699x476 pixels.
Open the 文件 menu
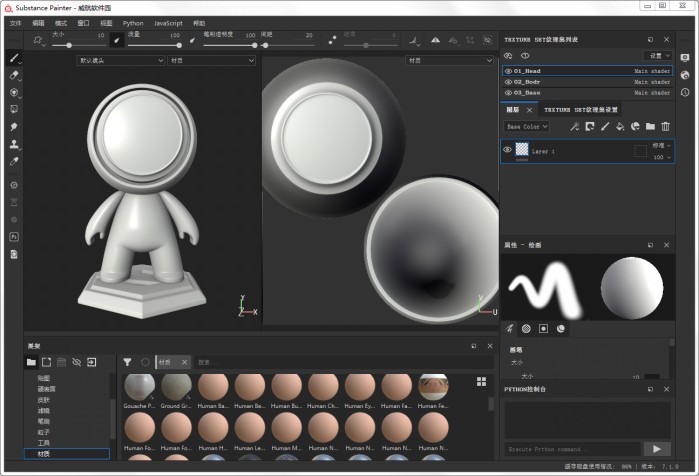pyautogui.click(x=16, y=23)
